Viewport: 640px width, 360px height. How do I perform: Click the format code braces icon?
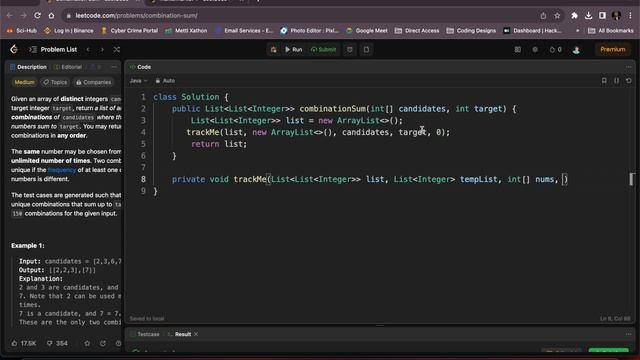coord(616,81)
